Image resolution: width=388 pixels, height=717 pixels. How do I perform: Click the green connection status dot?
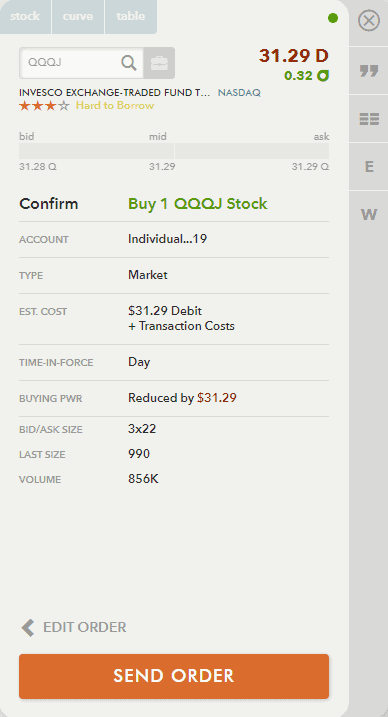tap(333, 18)
